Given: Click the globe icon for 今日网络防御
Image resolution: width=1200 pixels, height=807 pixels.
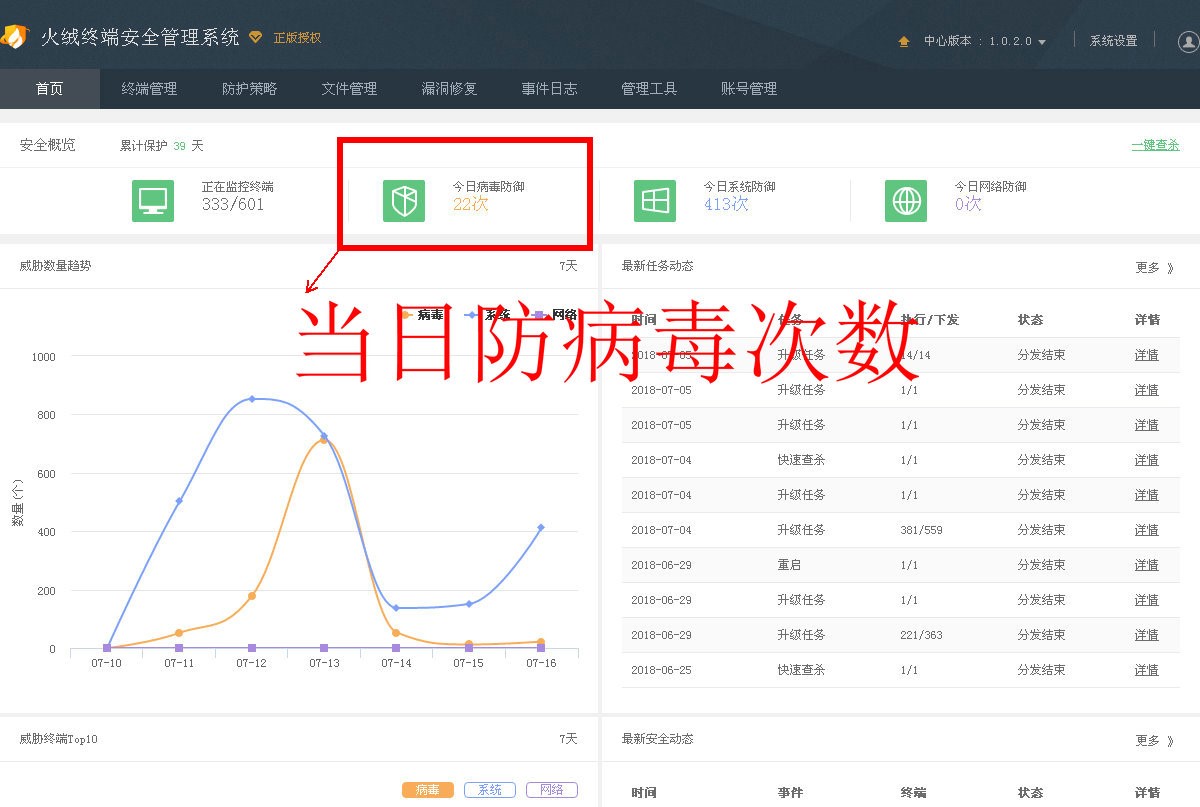Looking at the screenshot, I should click(906, 201).
